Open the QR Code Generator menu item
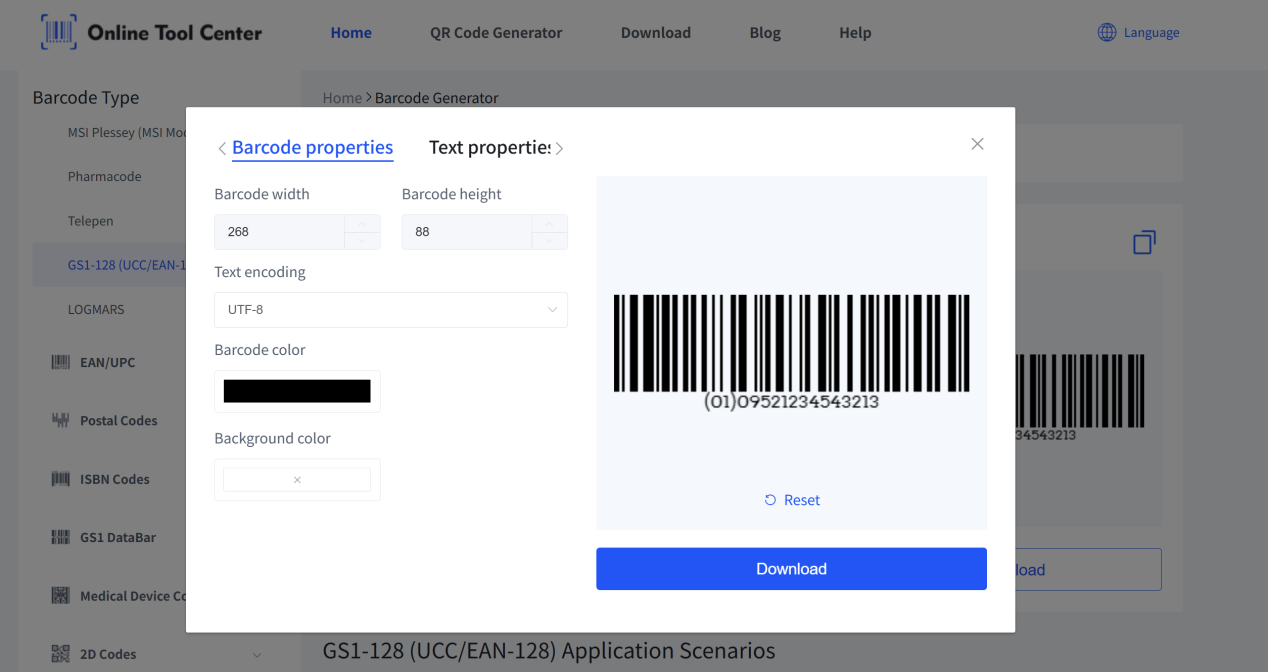 pyautogui.click(x=496, y=33)
